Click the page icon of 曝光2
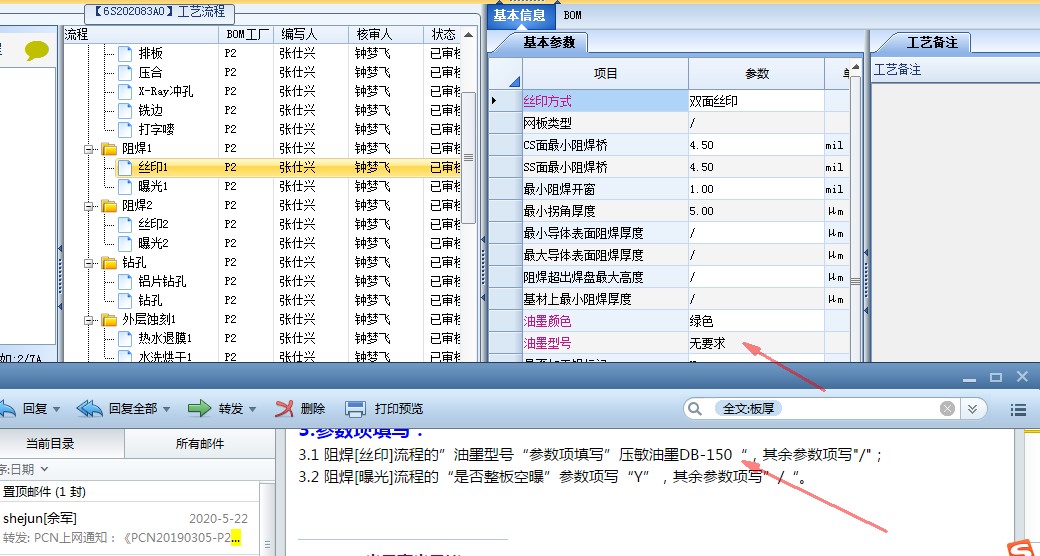 (125, 243)
